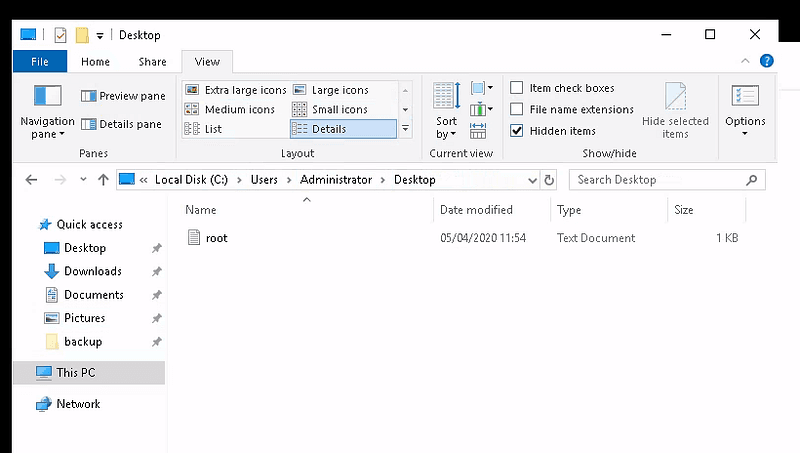
Task: Switch to Medium icons layout
Action: tap(230, 109)
